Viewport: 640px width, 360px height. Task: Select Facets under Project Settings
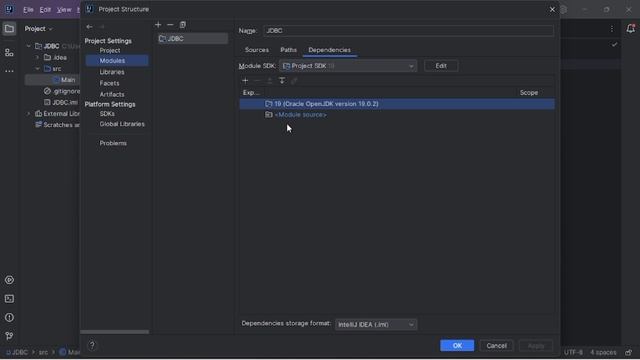(x=109, y=83)
